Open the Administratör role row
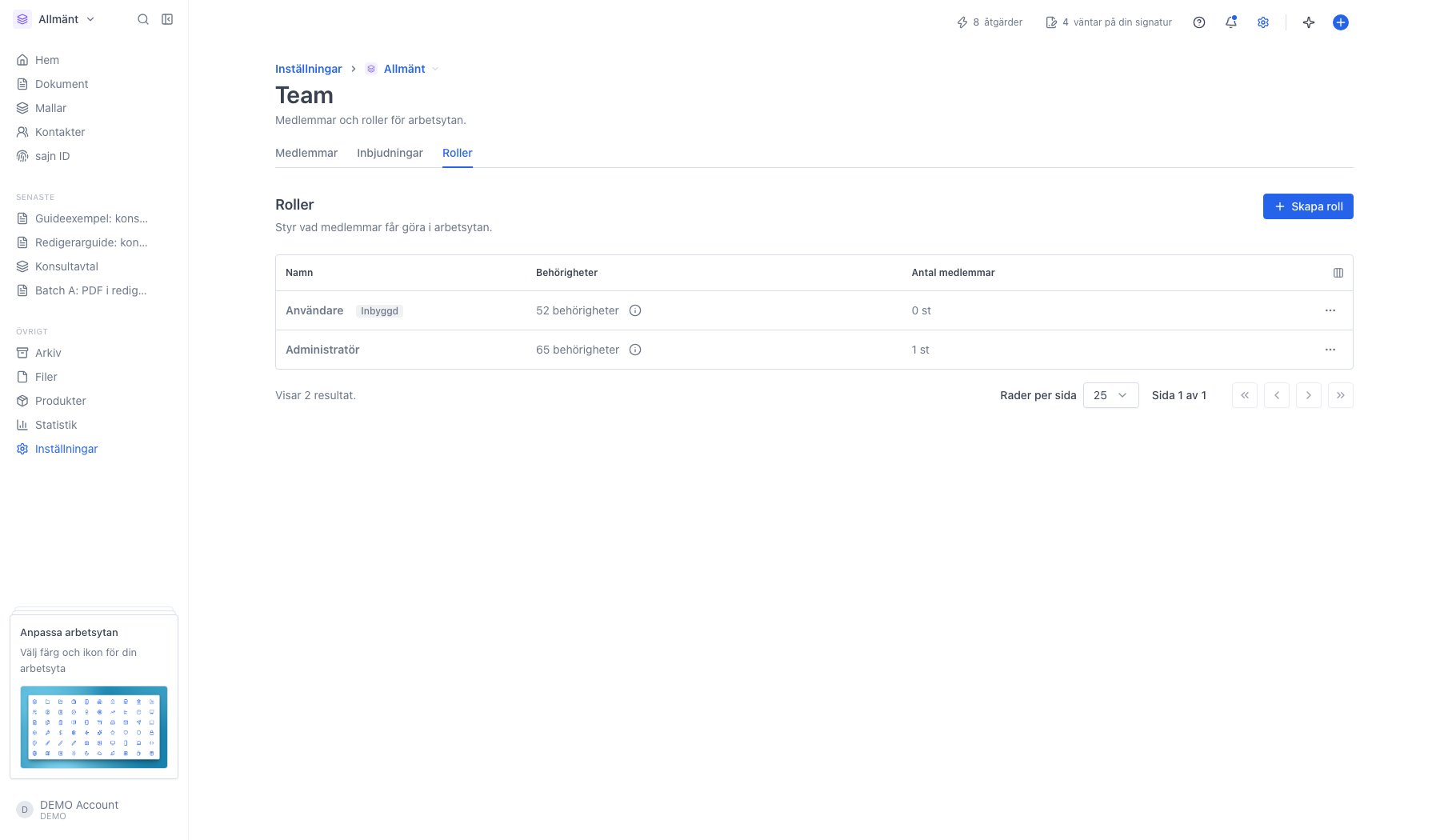 point(814,350)
